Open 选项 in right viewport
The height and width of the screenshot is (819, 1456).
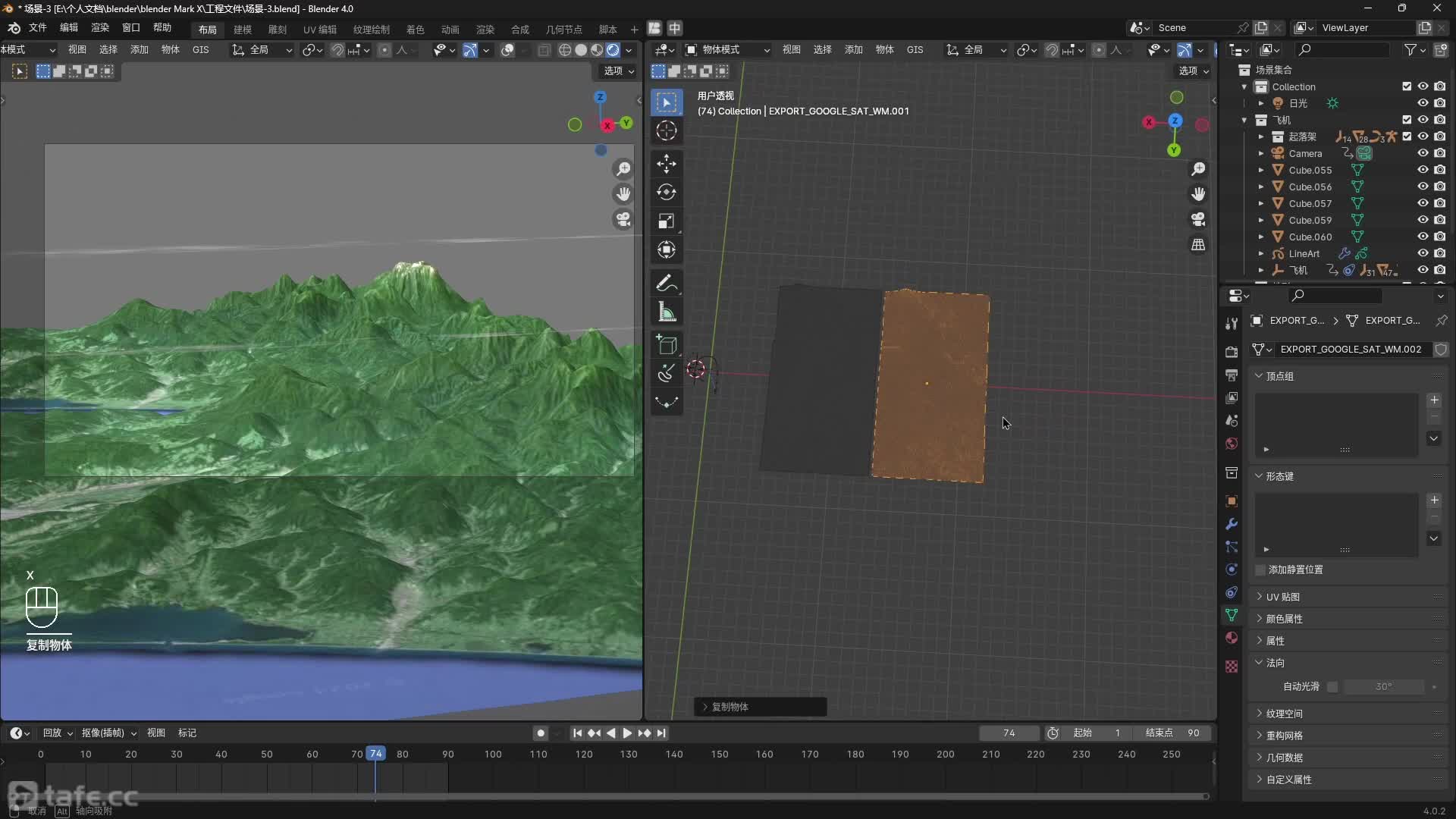(1194, 71)
